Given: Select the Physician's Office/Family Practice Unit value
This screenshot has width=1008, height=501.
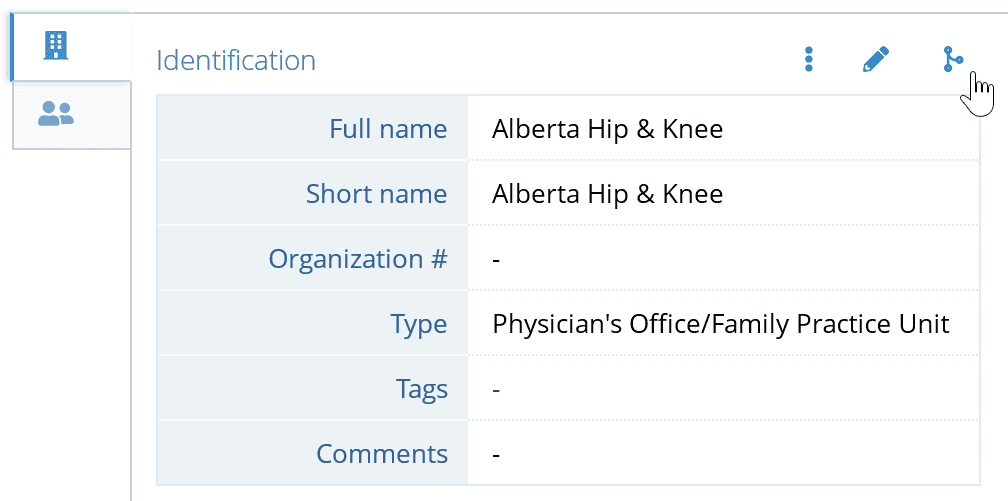Looking at the screenshot, I should [x=721, y=324].
